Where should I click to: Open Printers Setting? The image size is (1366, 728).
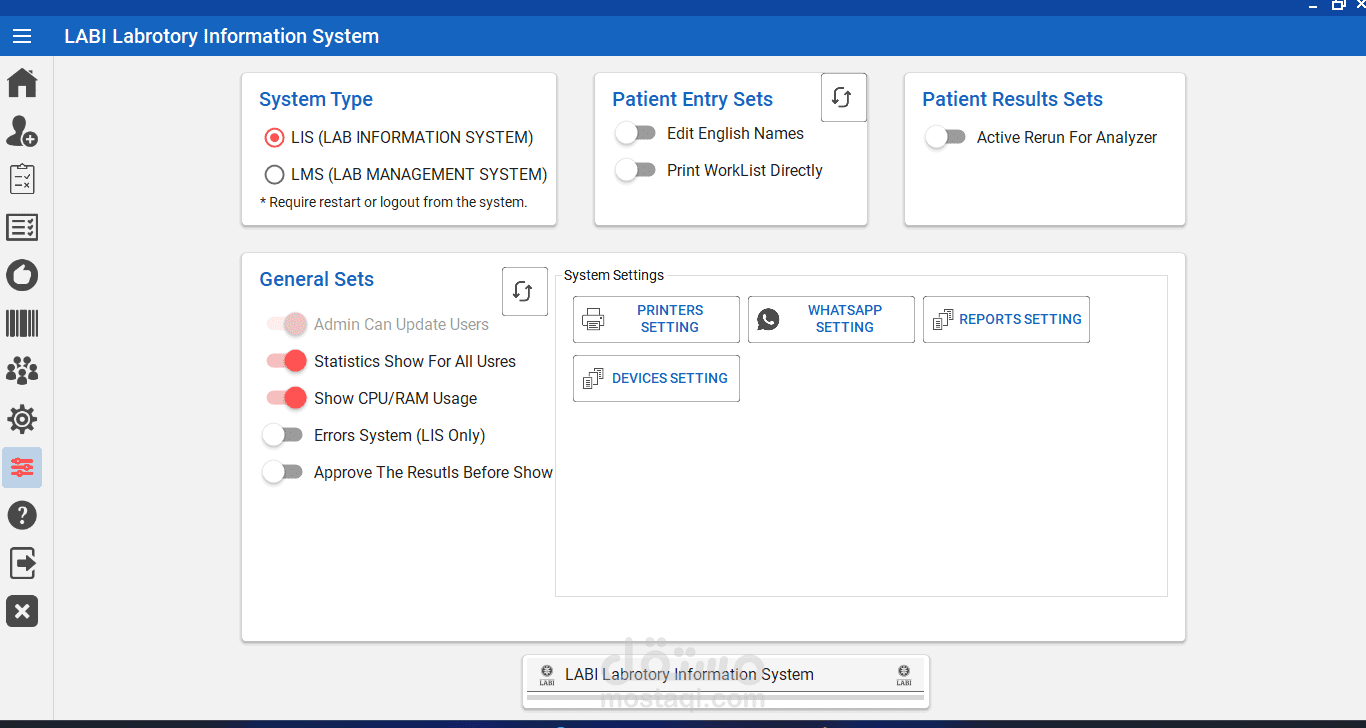[656, 319]
